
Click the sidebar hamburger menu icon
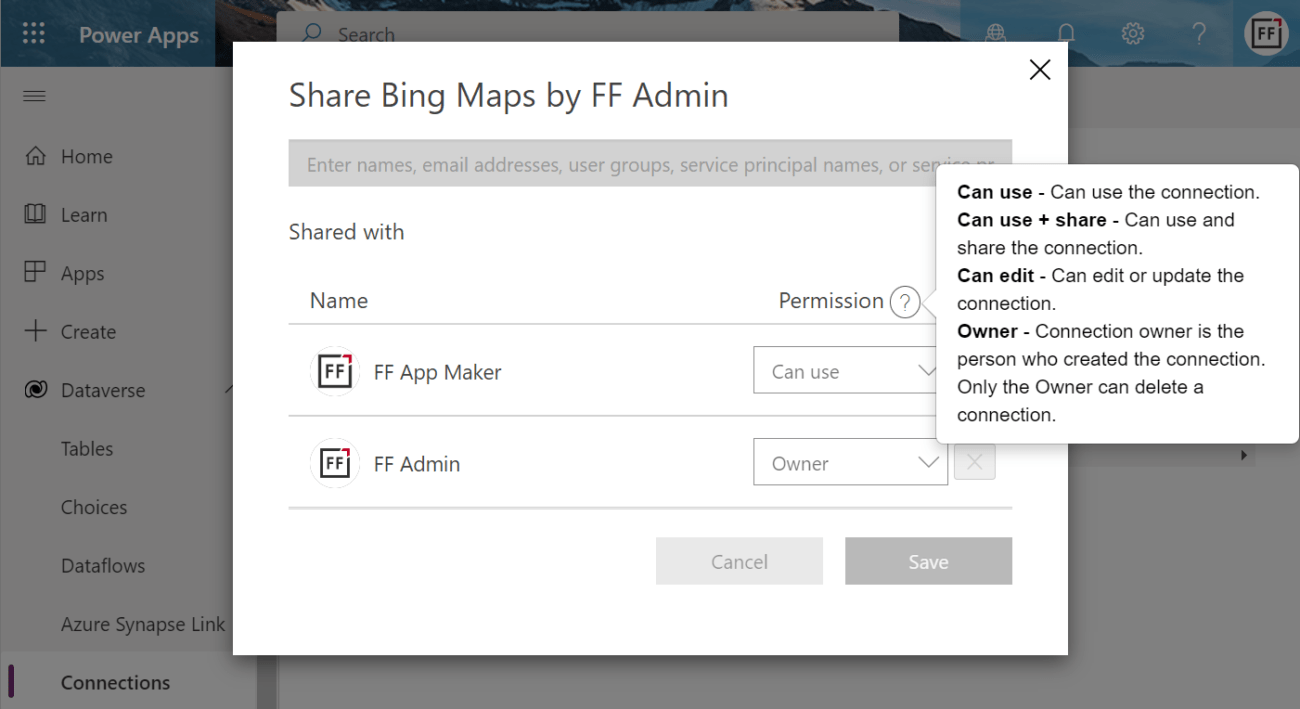(33, 96)
